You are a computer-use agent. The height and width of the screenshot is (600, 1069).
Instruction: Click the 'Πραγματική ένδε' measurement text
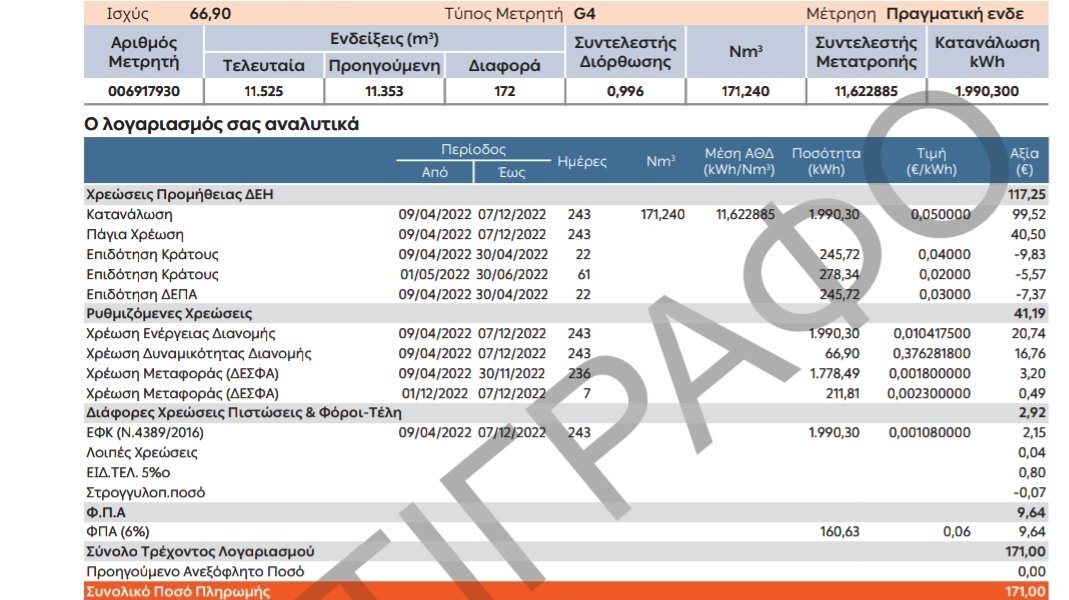pos(954,14)
